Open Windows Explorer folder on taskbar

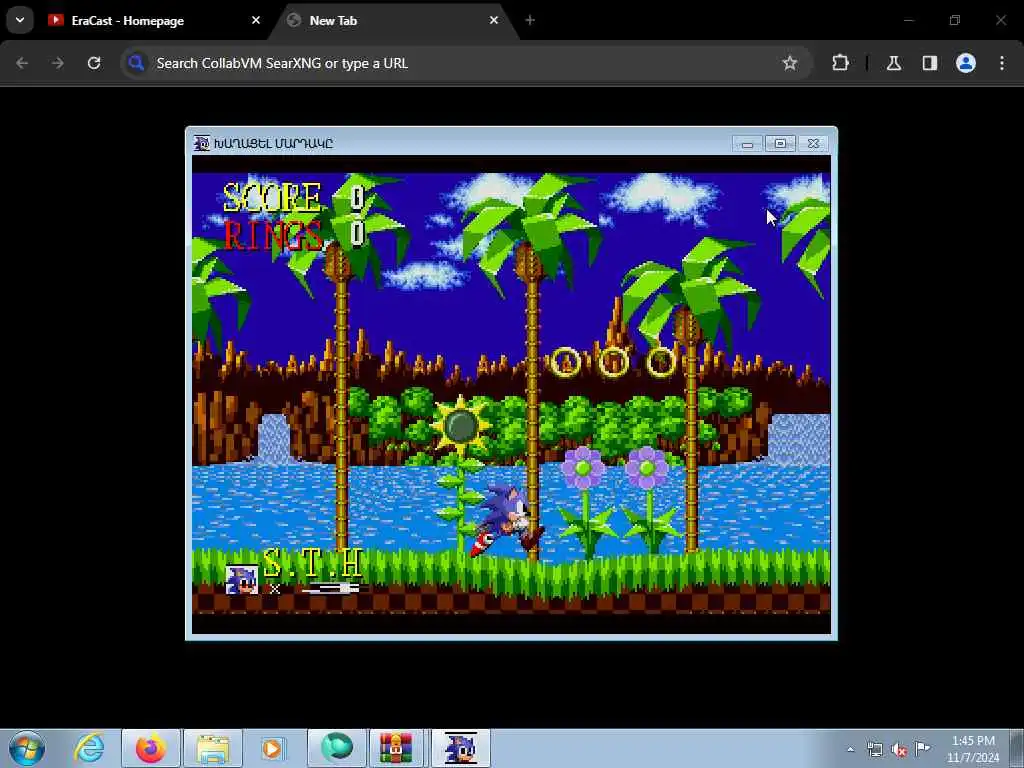tap(213, 748)
